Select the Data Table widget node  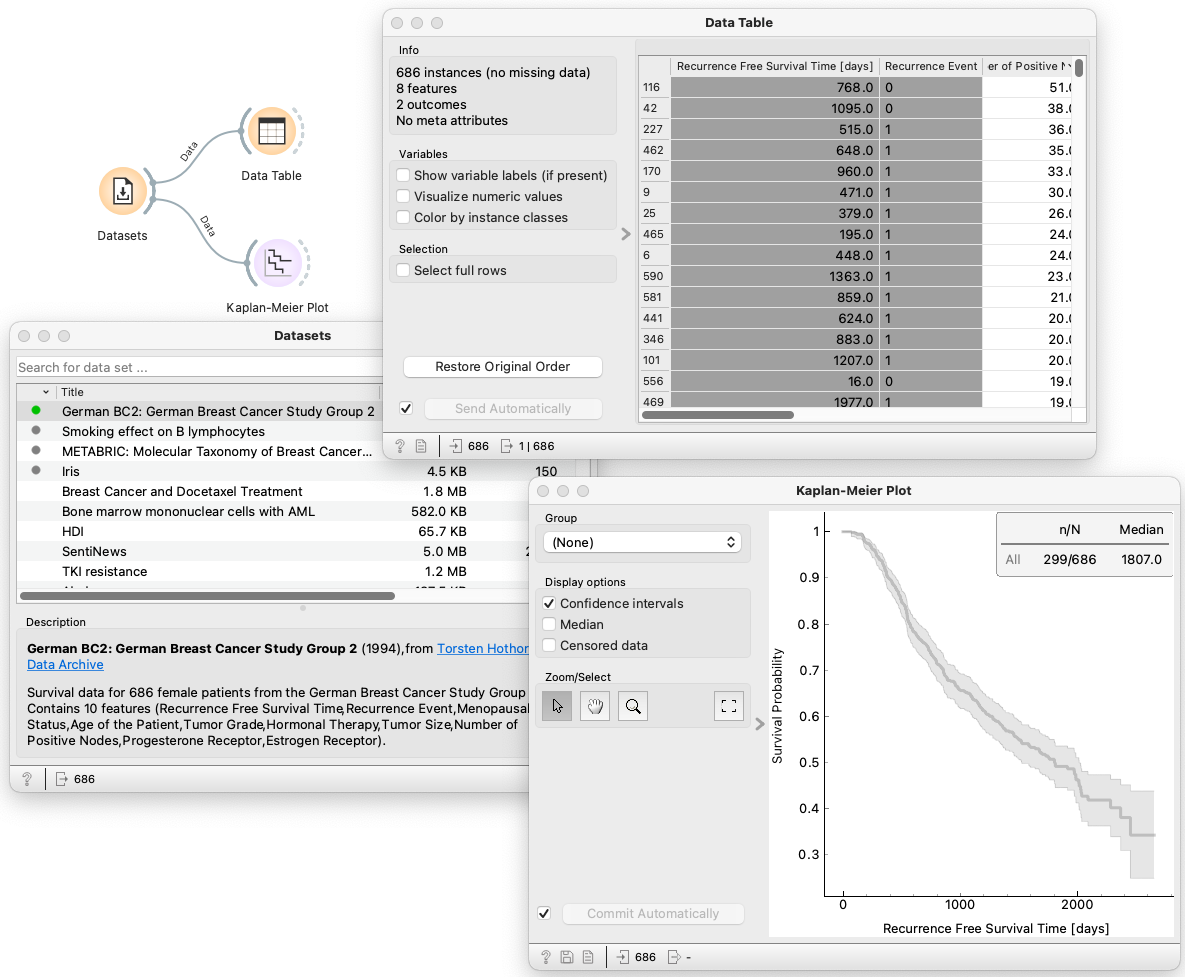click(271, 131)
